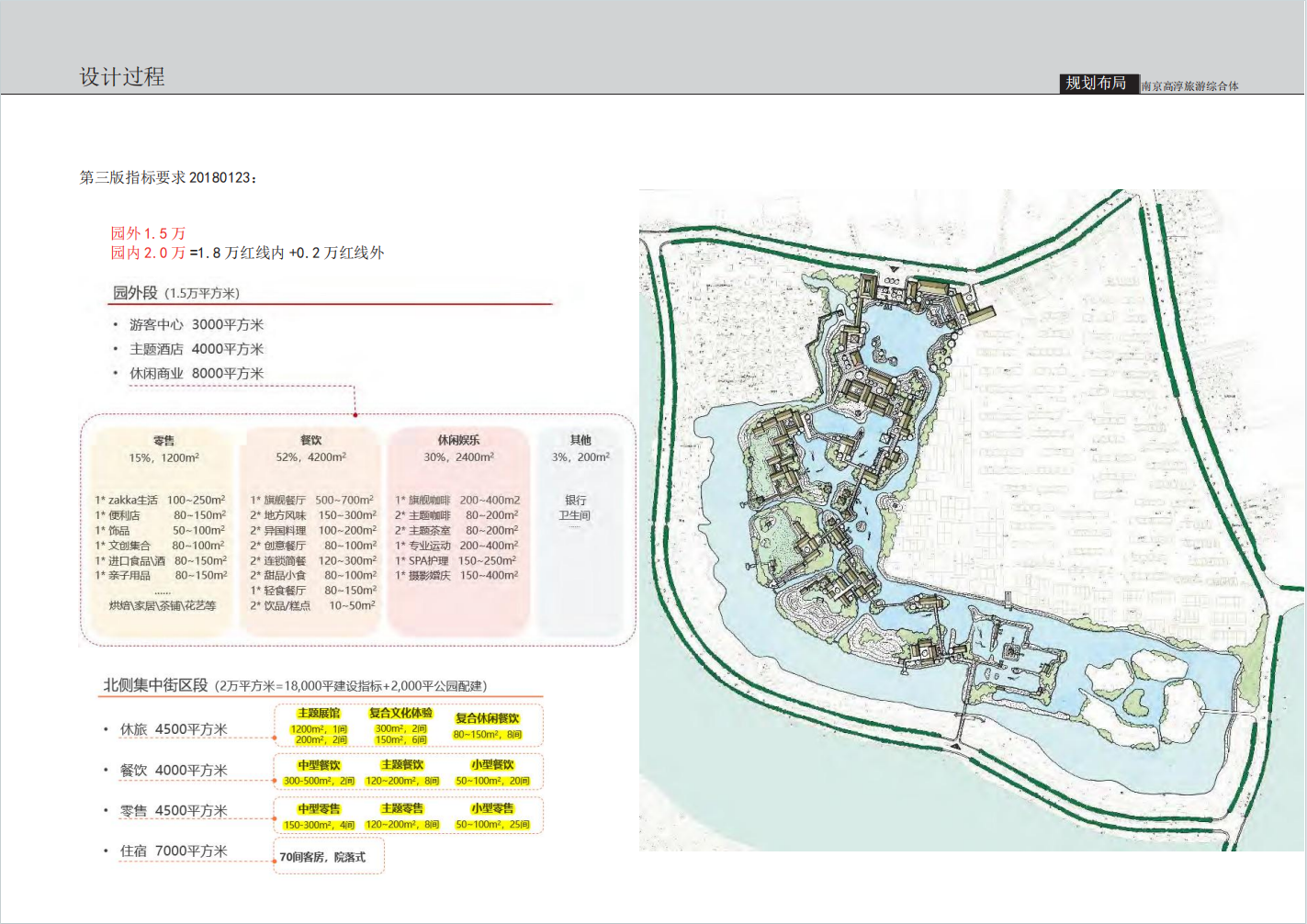The width and height of the screenshot is (1307, 924).
Task: Click the '甜品小食 80~100m²' row
Action: tap(313, 575)
